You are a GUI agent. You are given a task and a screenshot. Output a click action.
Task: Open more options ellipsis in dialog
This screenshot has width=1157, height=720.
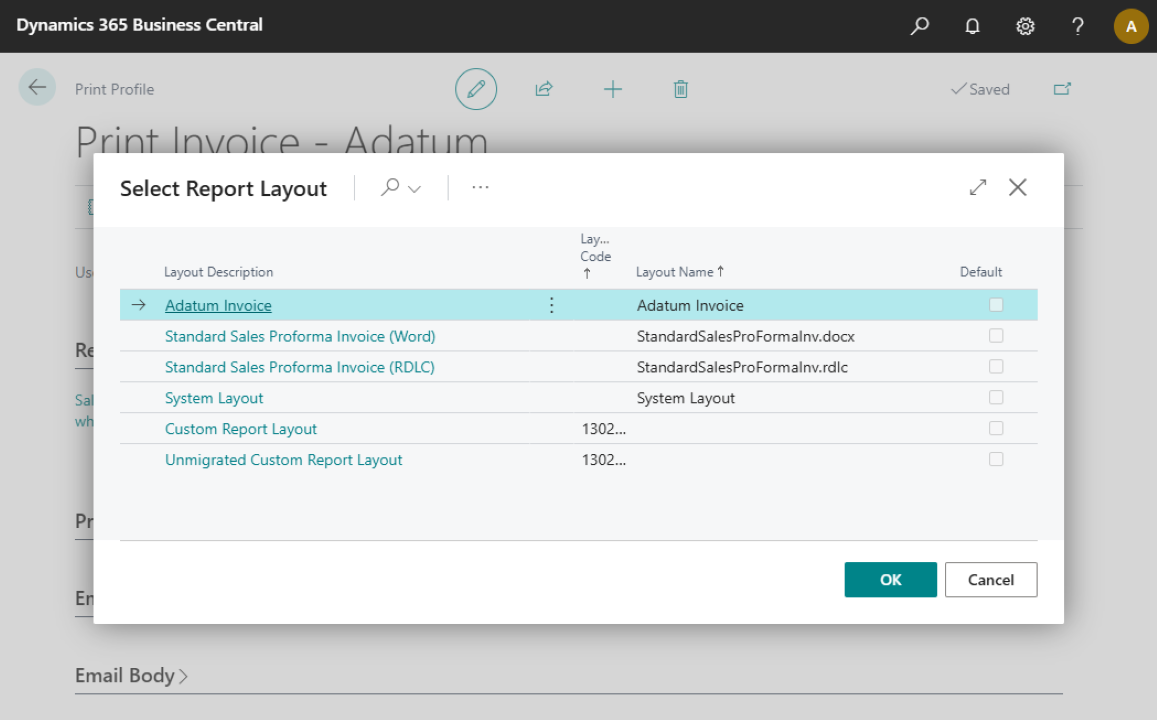coord(480,187)
